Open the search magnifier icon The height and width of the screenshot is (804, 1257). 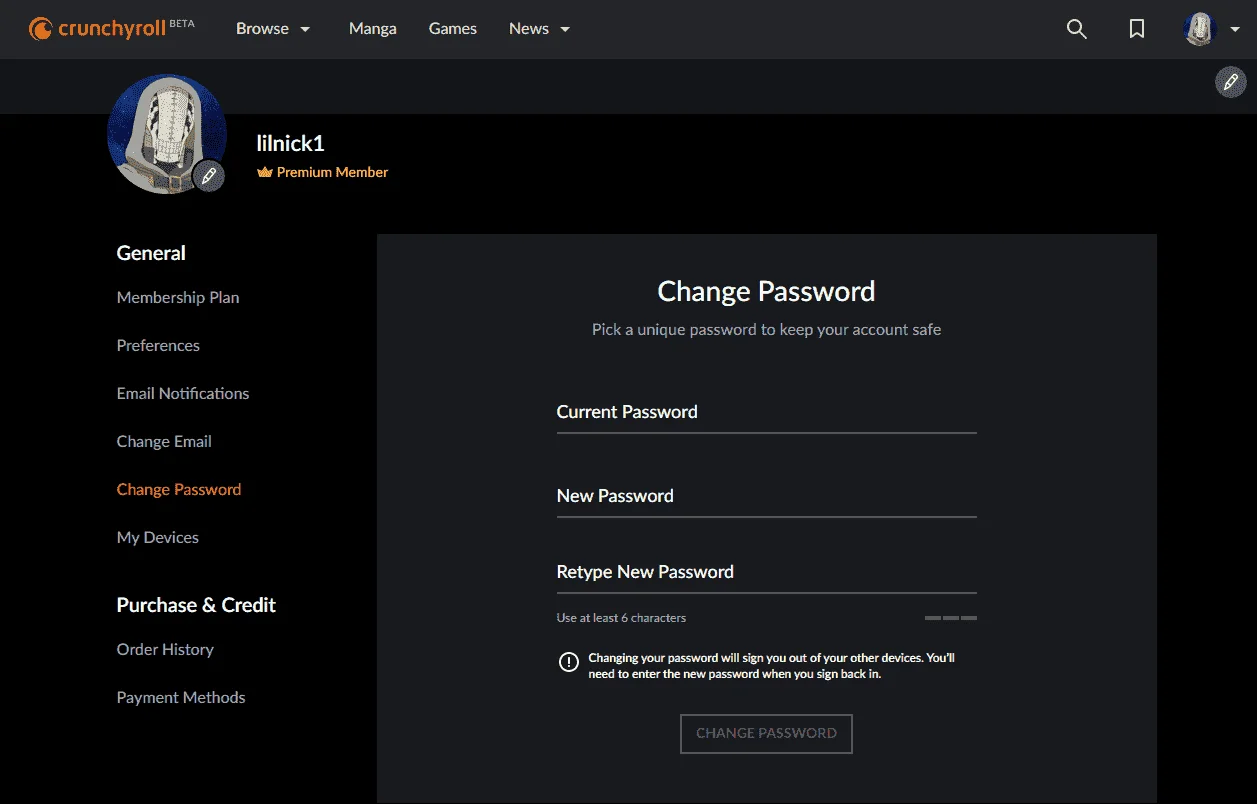(x=1077, y=29)
